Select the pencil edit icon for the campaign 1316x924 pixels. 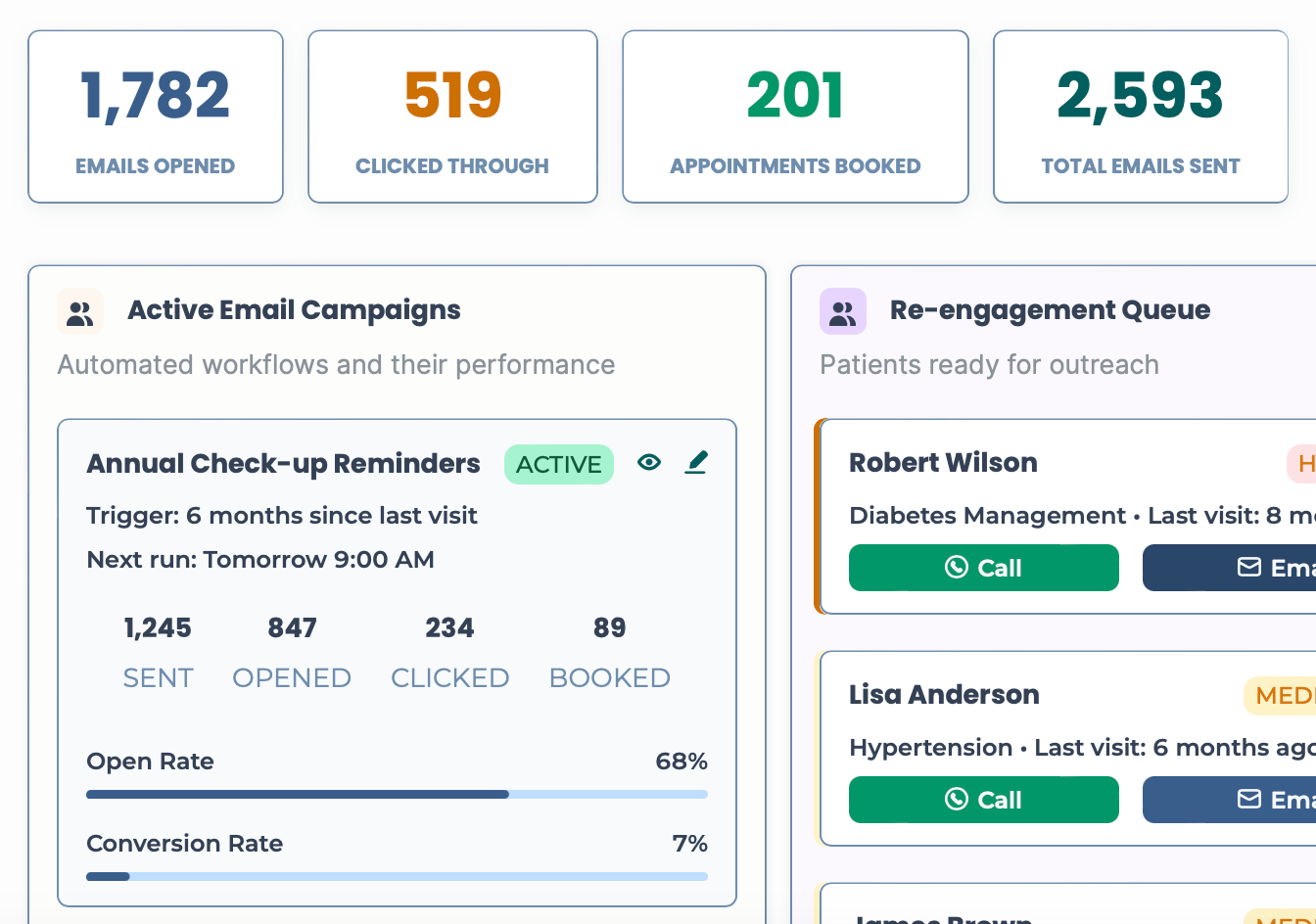[696, 462]
